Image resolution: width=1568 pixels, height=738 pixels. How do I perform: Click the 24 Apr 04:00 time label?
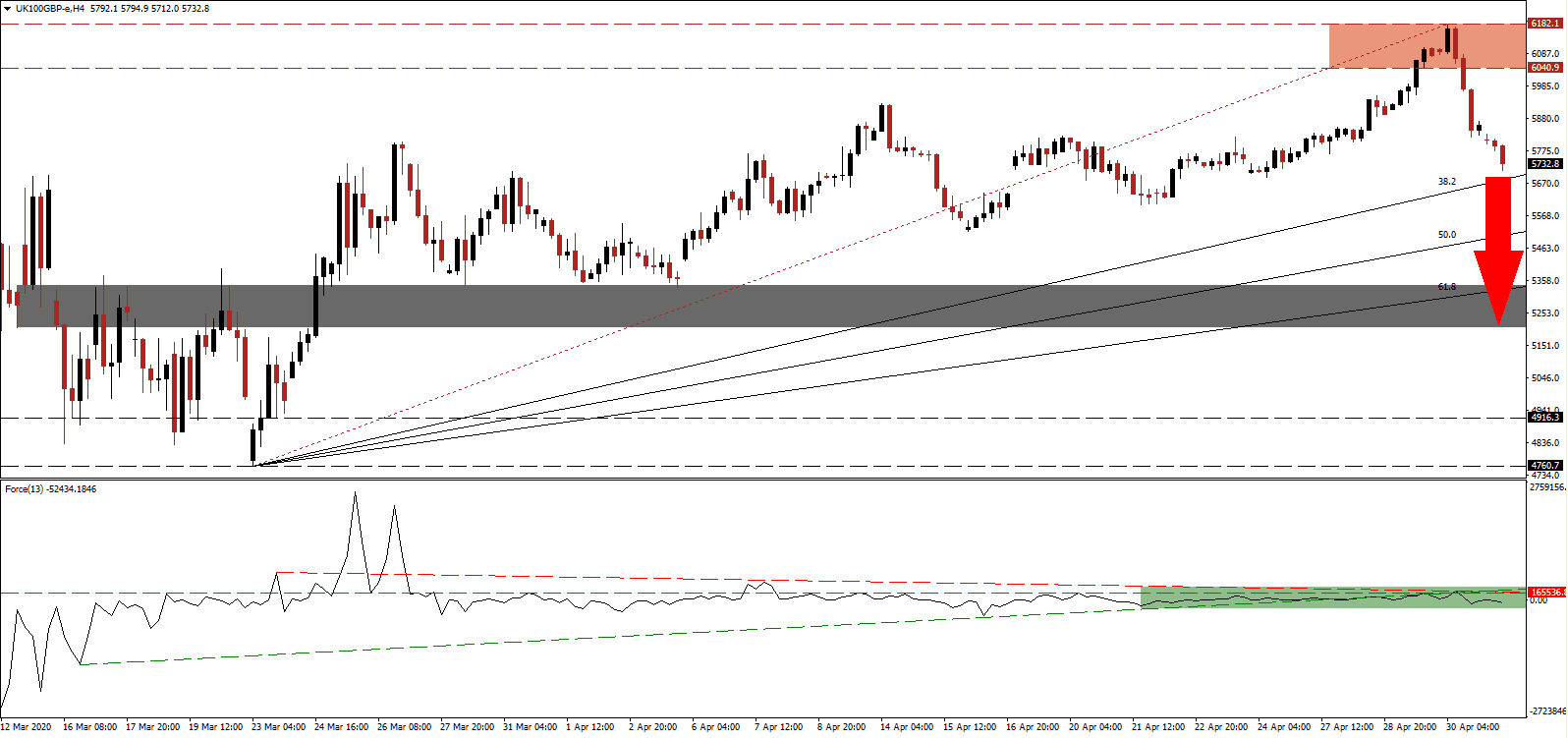pos(1284,727)
